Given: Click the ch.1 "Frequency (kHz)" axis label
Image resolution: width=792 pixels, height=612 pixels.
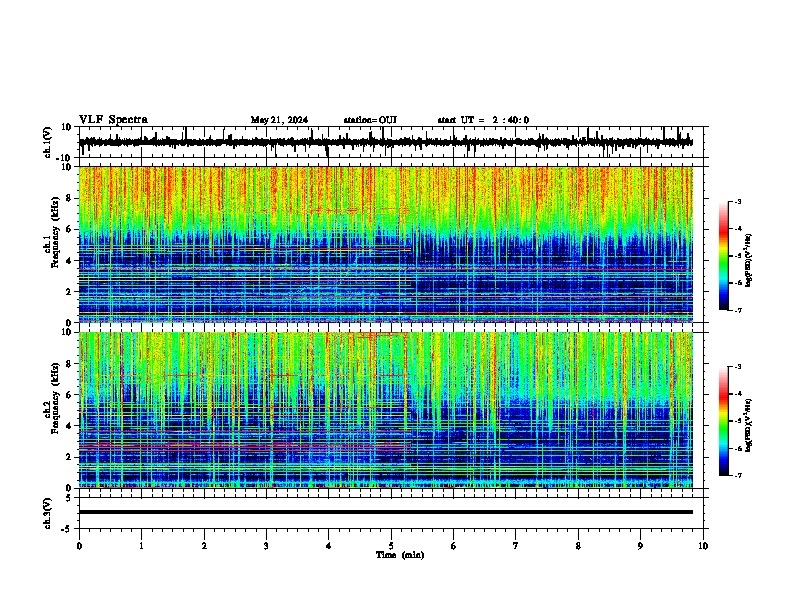Looking at the screenshot, I should 56,233.
